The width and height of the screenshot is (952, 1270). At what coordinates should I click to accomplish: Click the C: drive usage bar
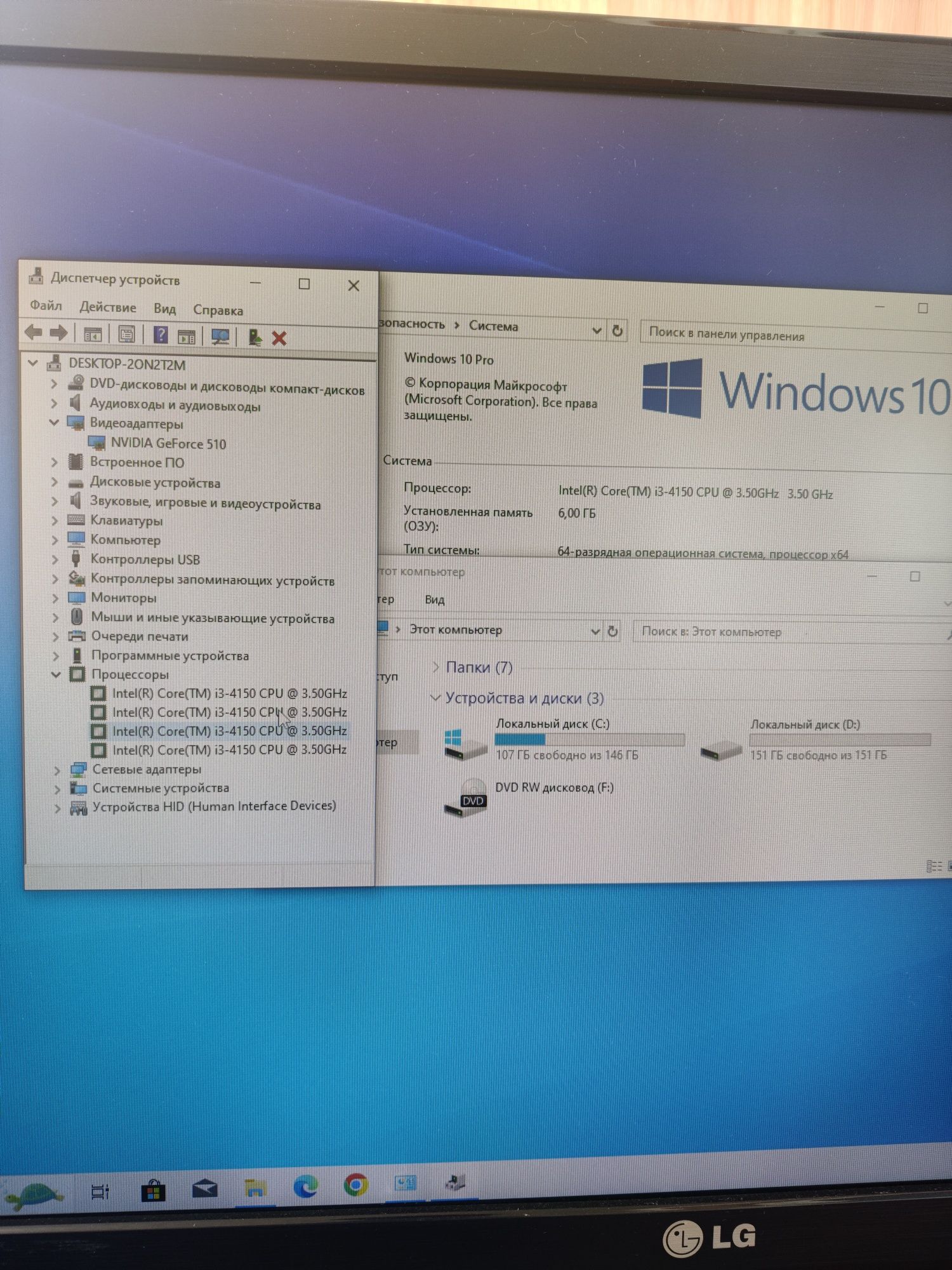pyautogui.click(x=590, y=739)
